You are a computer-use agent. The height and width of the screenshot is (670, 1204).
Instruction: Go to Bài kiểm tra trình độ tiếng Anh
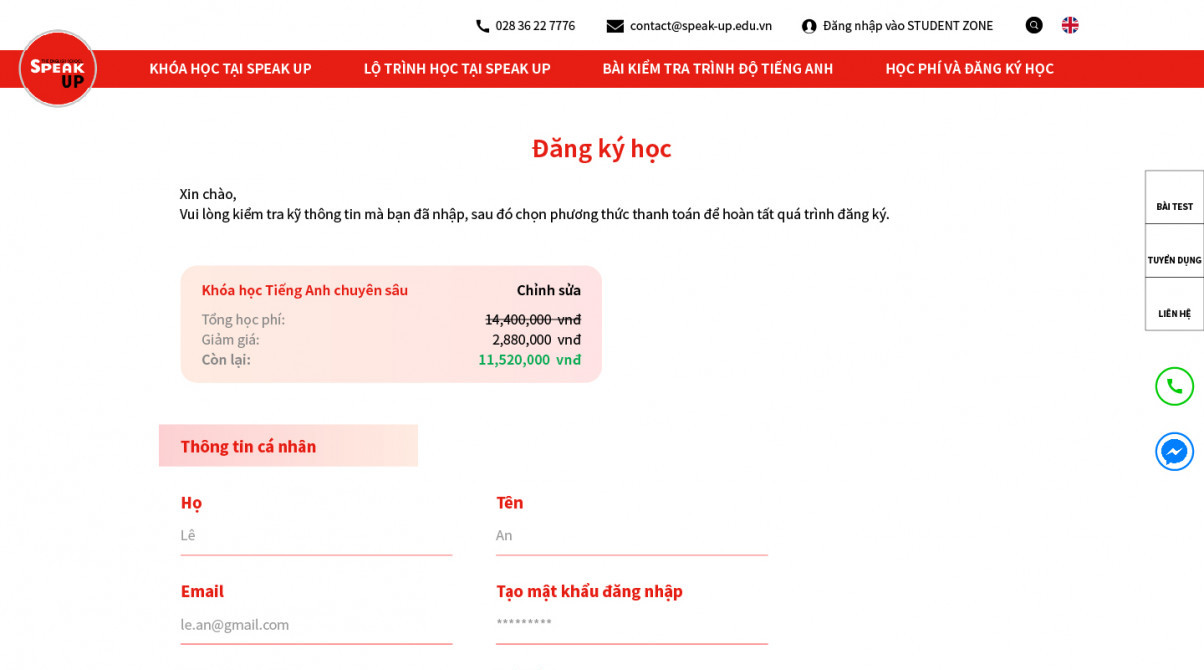pos(717,68)
